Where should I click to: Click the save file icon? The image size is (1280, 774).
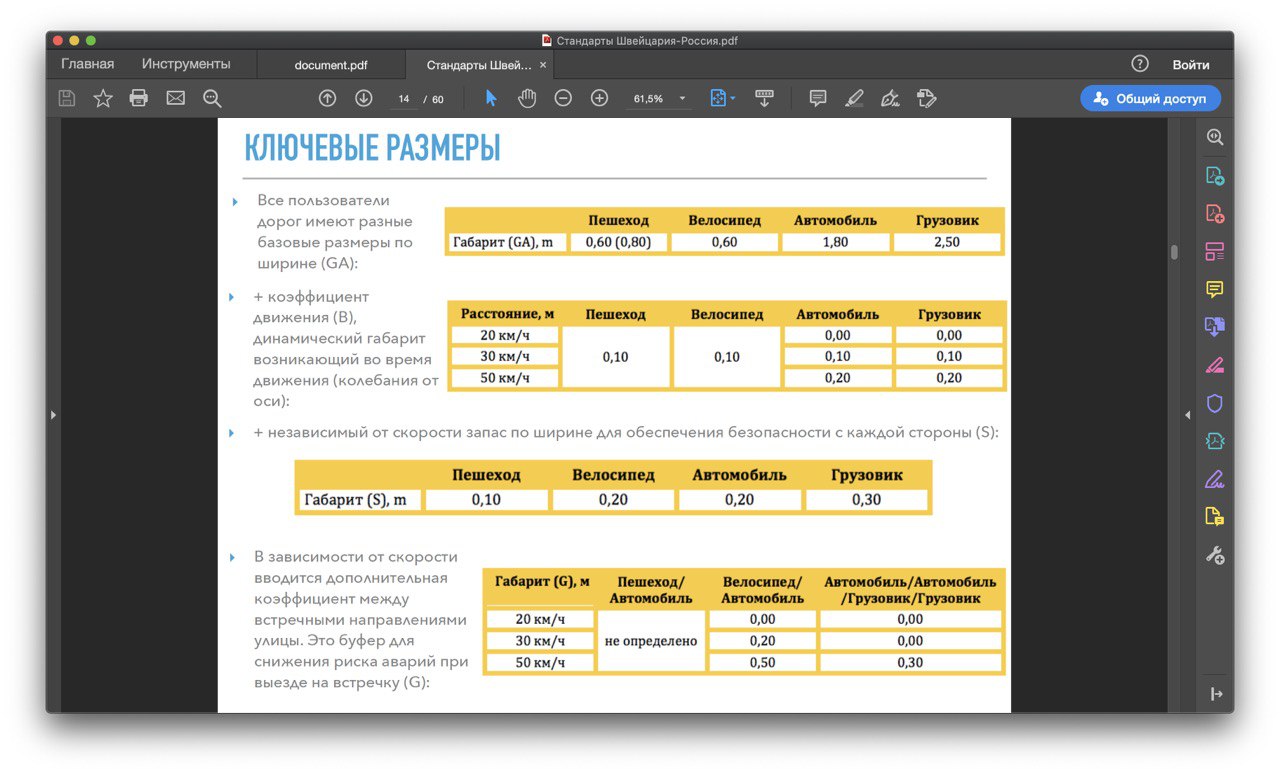(67, 98)
